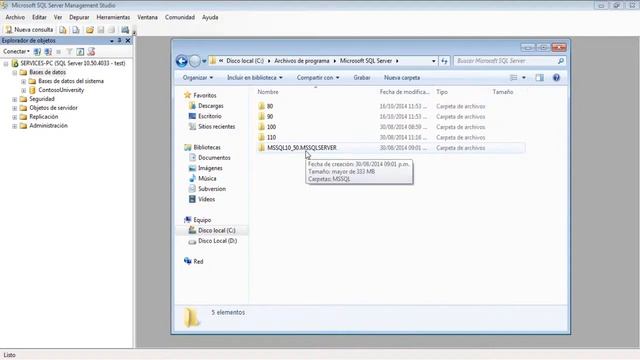Open the Editar menu
The image size is (640, 360).
pyautogui.click(x=39, y=17)
